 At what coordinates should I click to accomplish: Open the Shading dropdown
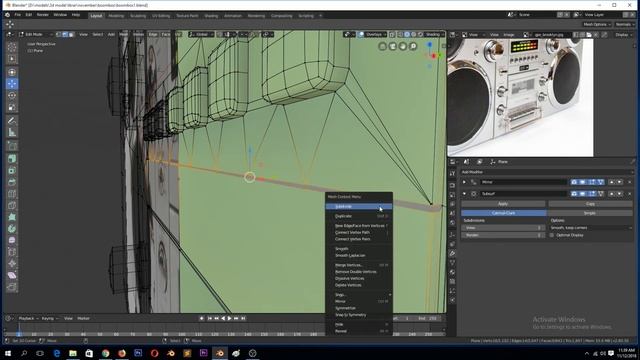[434, 35]
